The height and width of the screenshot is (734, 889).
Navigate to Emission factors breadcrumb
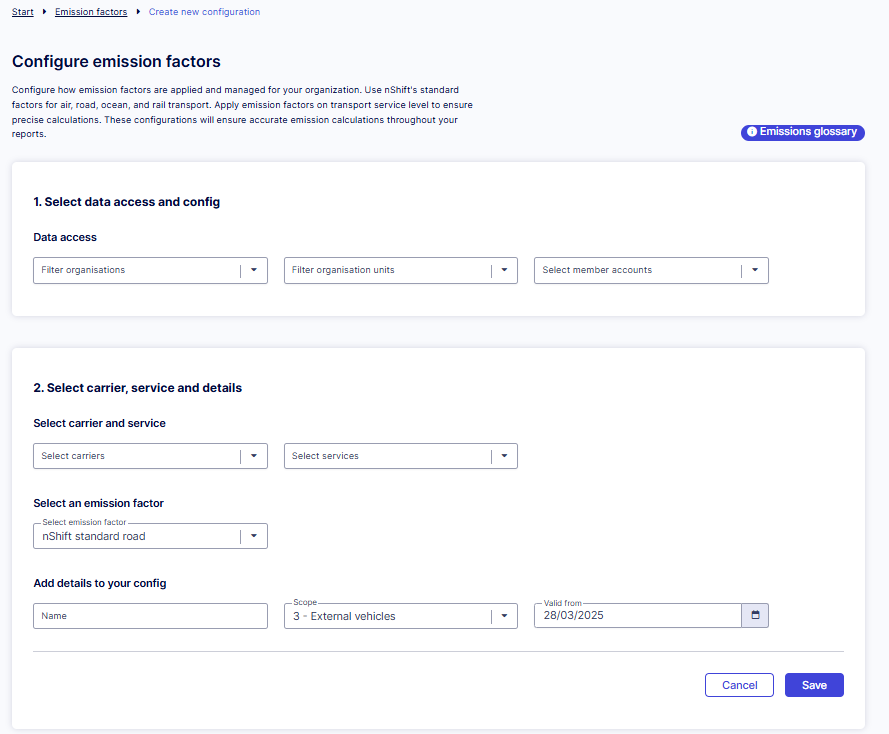point(91,12)
